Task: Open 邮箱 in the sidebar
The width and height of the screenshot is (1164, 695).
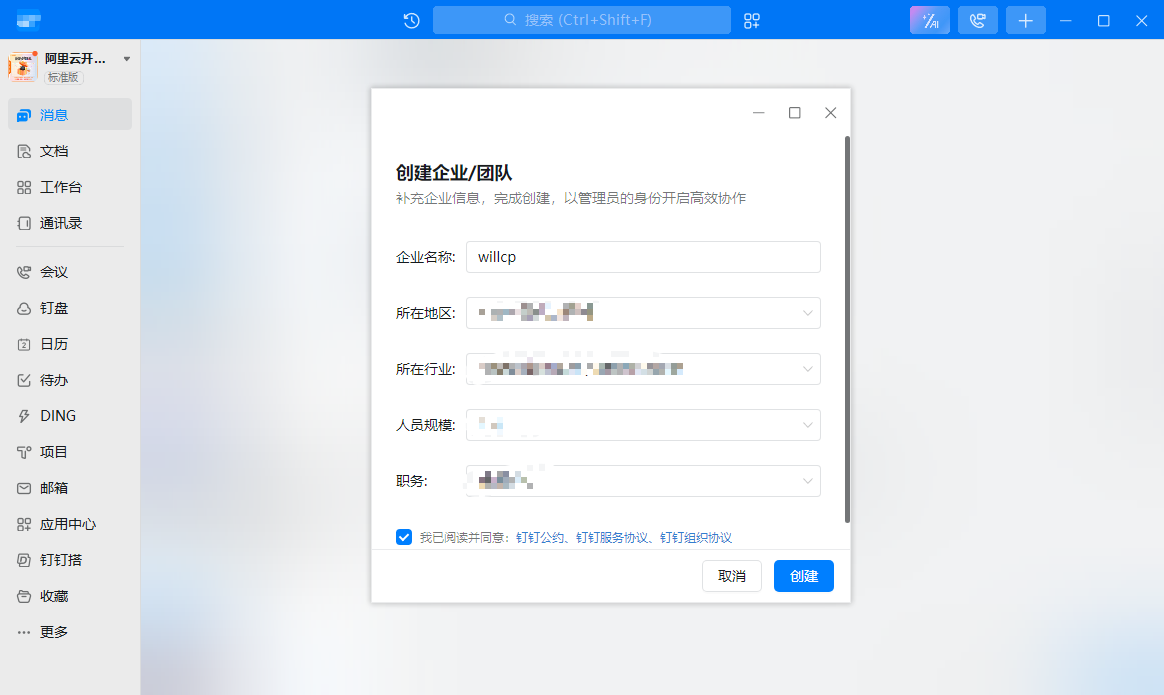Action: (70, 488)
